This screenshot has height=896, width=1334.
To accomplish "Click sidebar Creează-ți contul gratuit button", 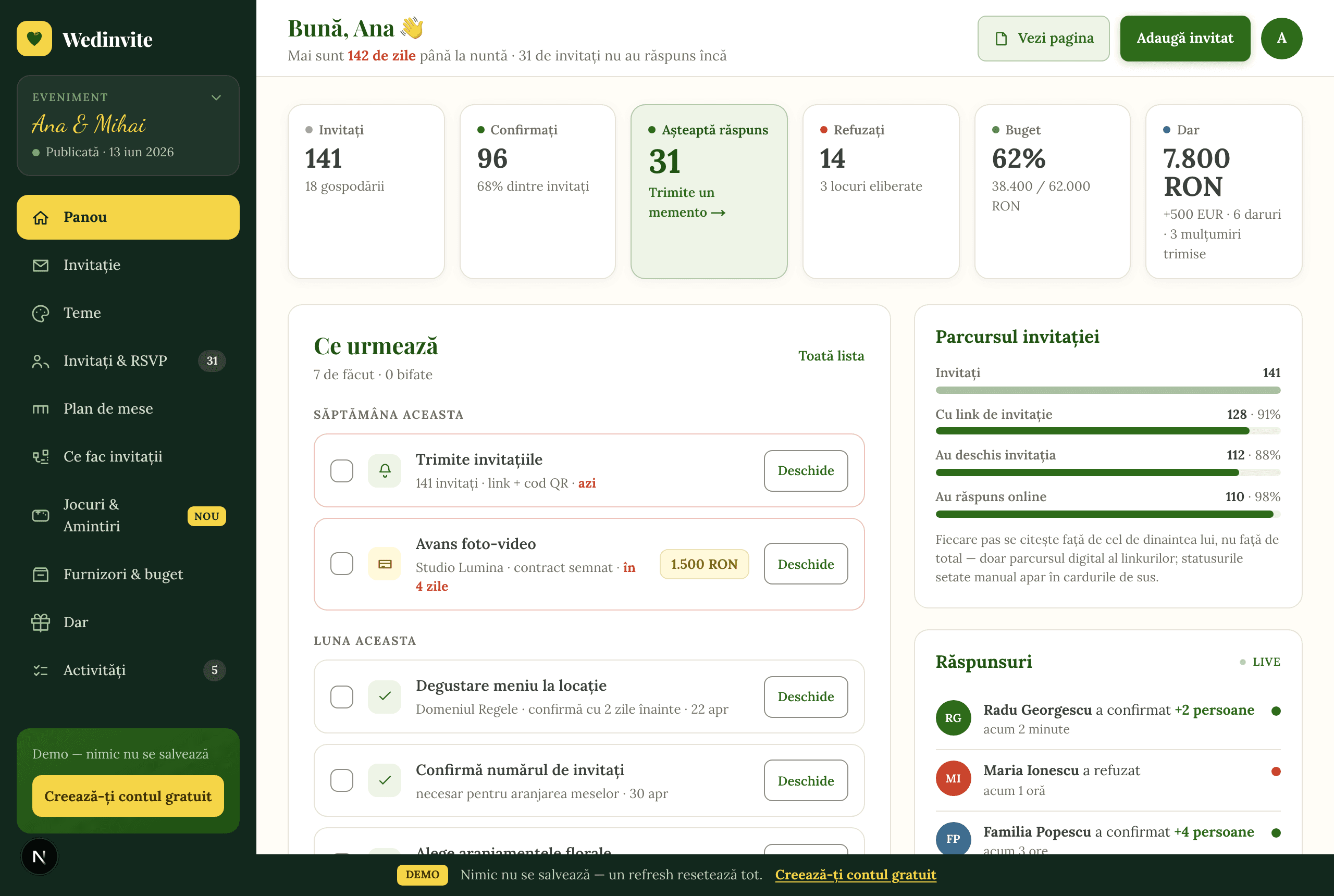I will (x=128, y=796).
